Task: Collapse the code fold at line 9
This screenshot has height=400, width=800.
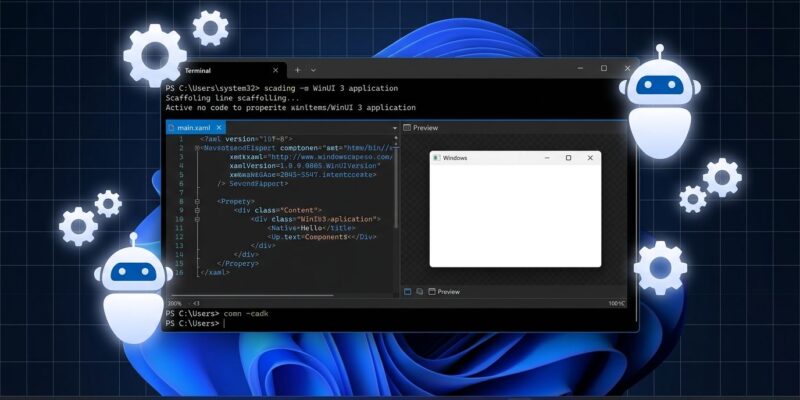Action: click(197, 210)
